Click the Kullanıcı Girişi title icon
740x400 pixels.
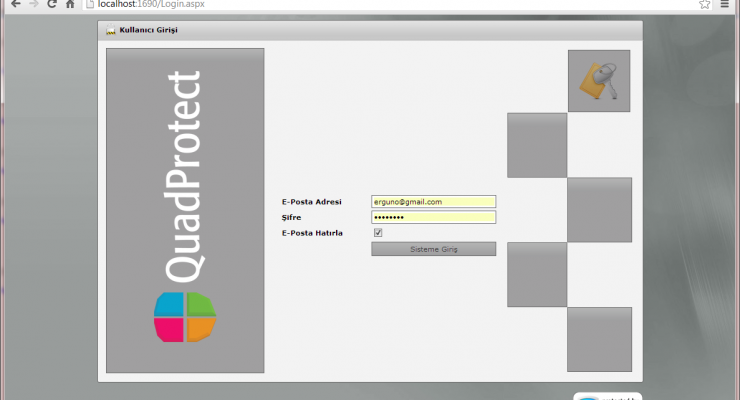[x=111, y=30]
